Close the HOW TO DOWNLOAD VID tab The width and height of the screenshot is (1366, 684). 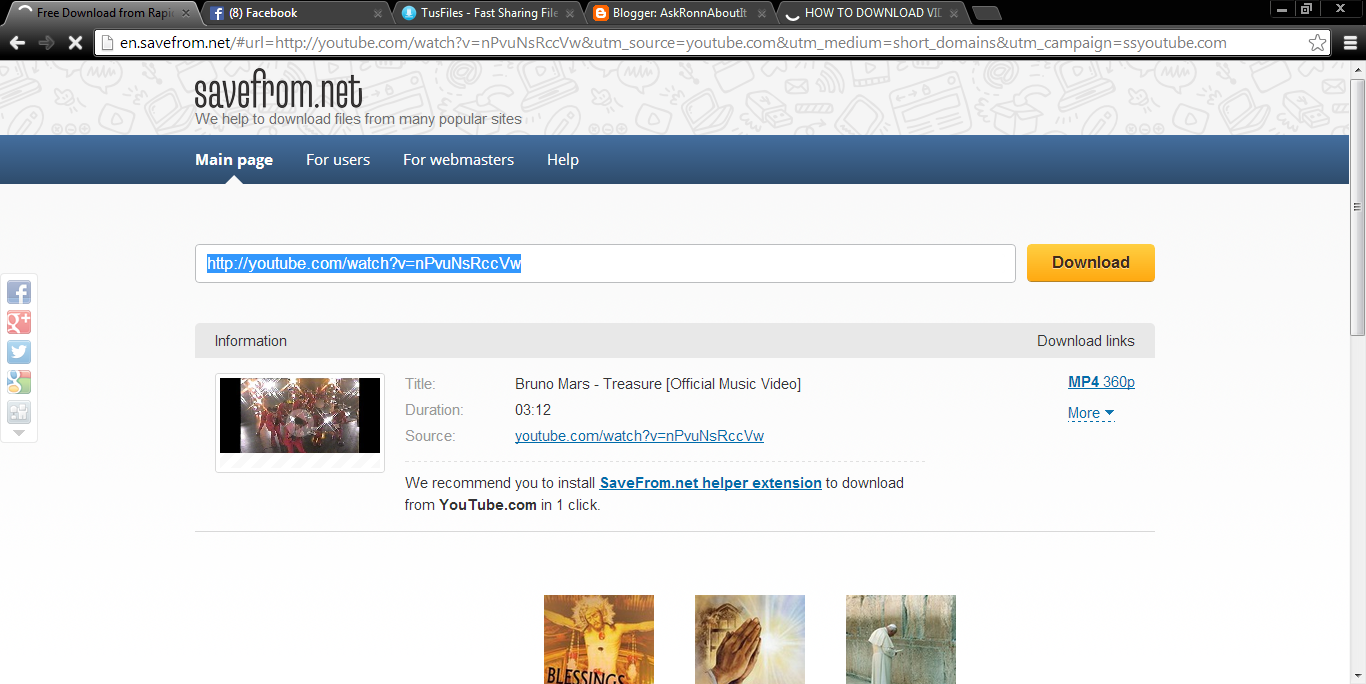(x=954, y=14)
